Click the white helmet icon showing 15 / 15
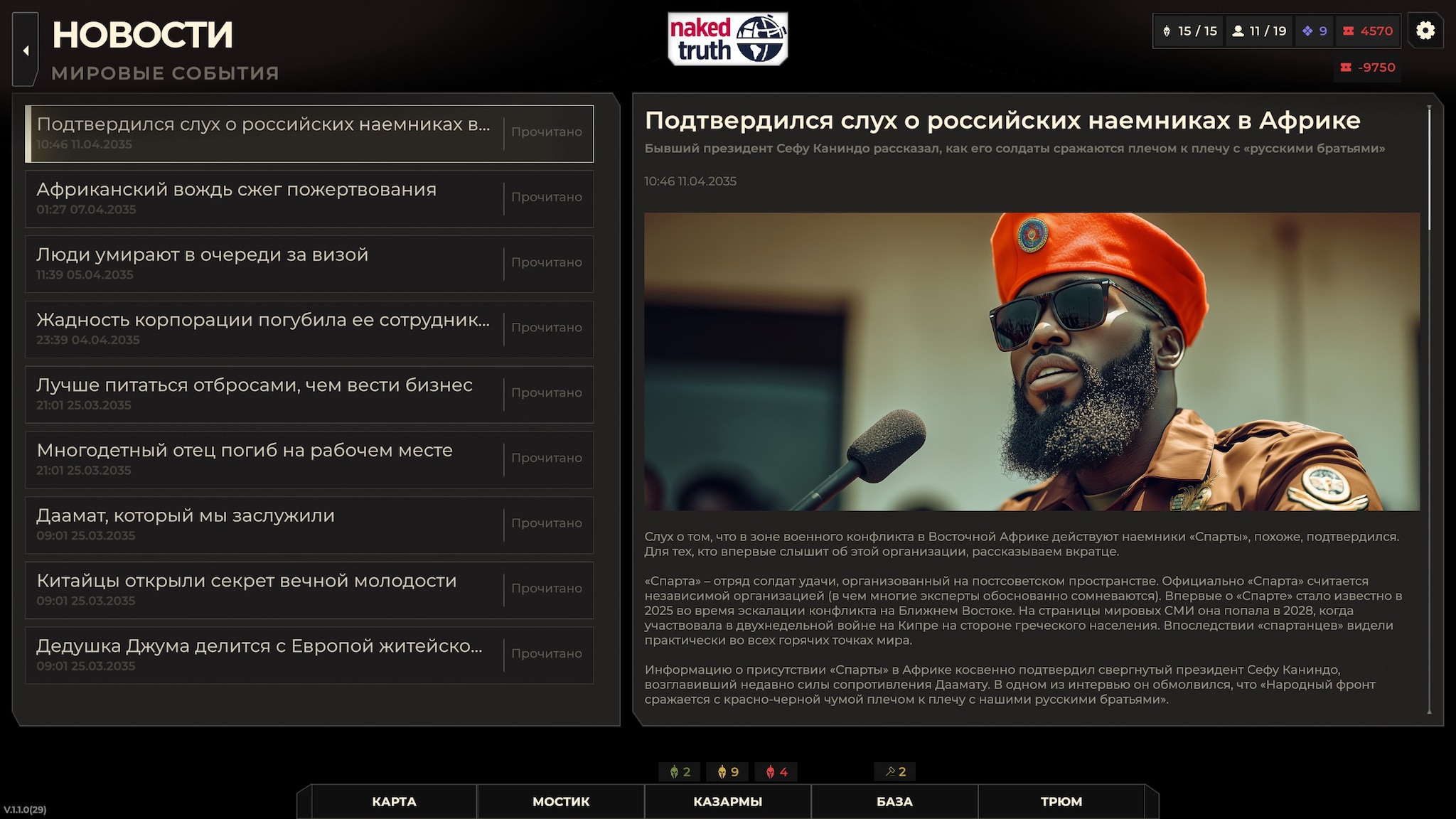 tap(1167, 31)
